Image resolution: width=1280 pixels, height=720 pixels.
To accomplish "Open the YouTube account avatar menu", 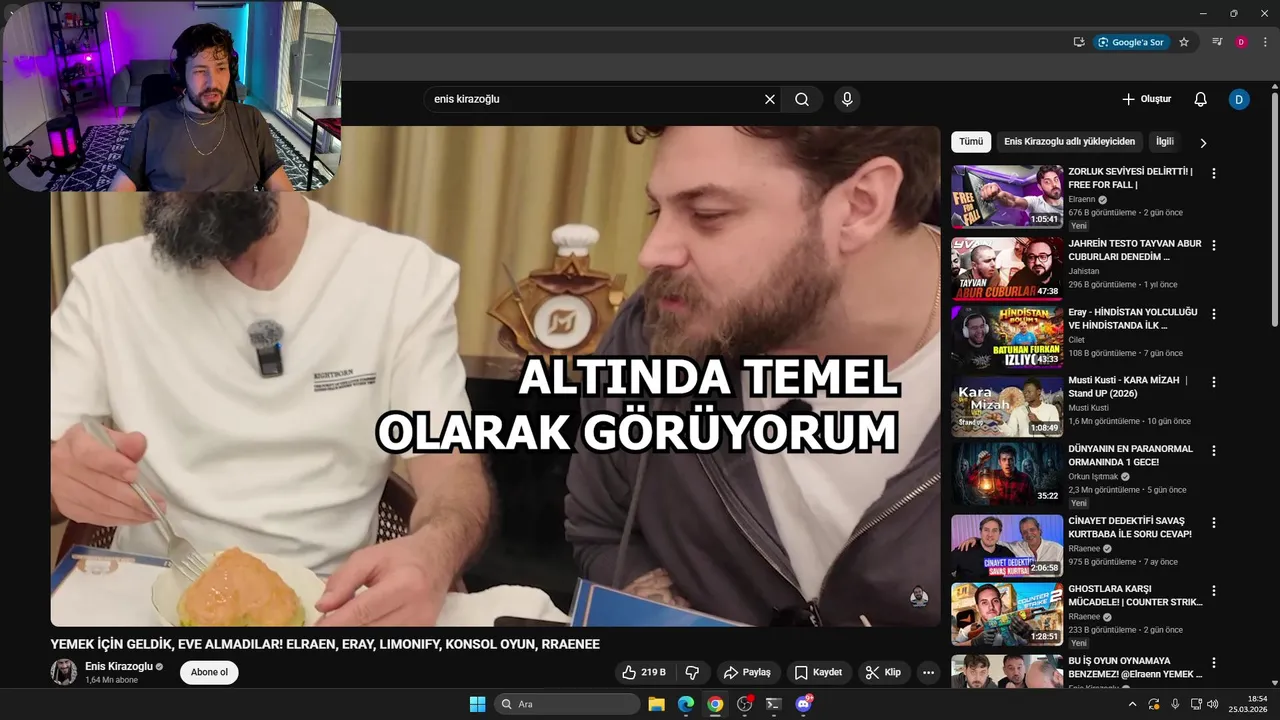I will tap(1239, 99).
